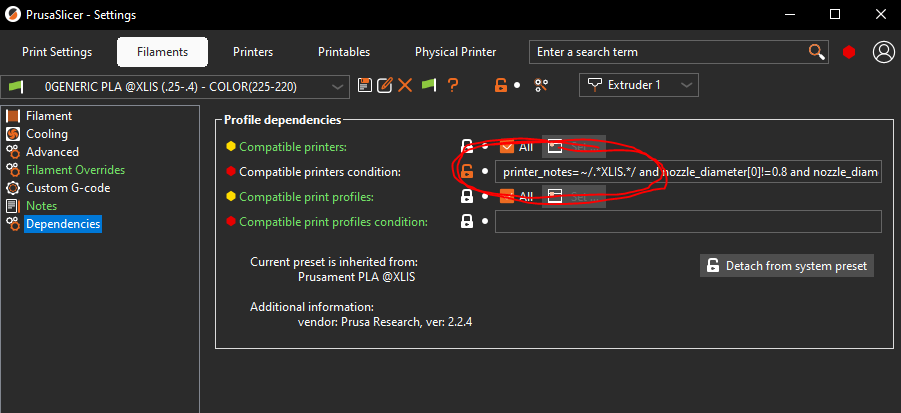The width and height of the screenshot is (901, 413).
Task: Click the green flag icon beside the orange X
Action: pyautogui.click(x=429, y=85)
